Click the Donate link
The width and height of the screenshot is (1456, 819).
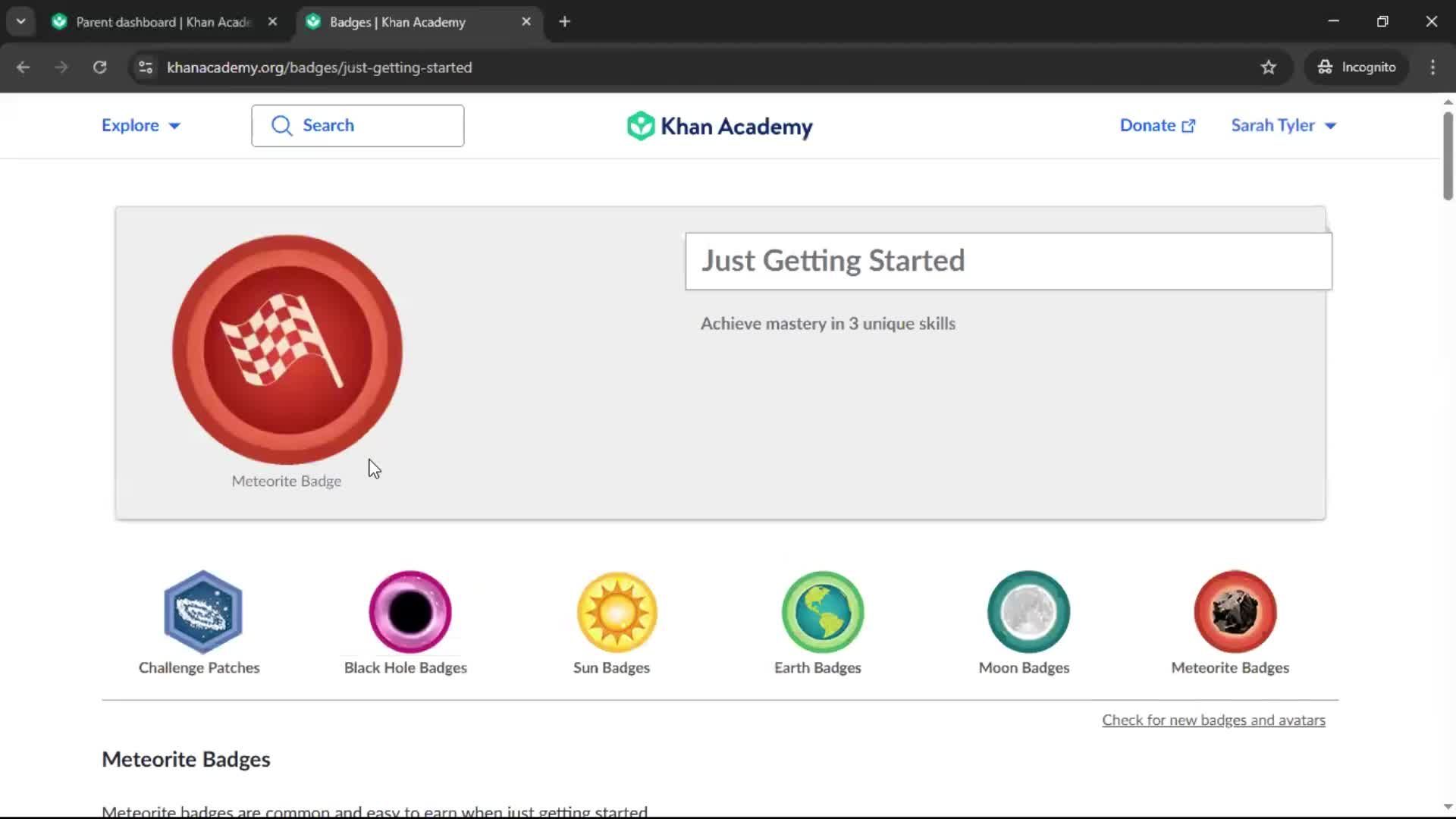pos(1157,126)
